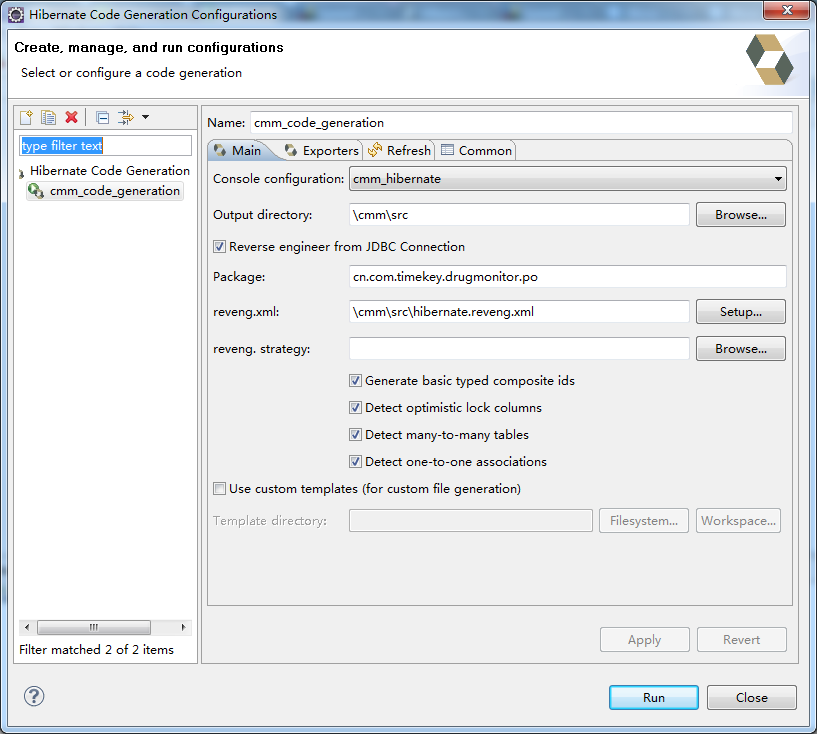Click inside the type filter text field

(105, 145)
